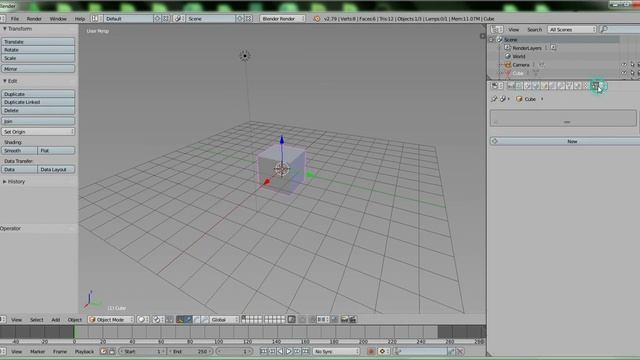
Task: Select RenderLayers in the outliner
Action: pos(527,48)
